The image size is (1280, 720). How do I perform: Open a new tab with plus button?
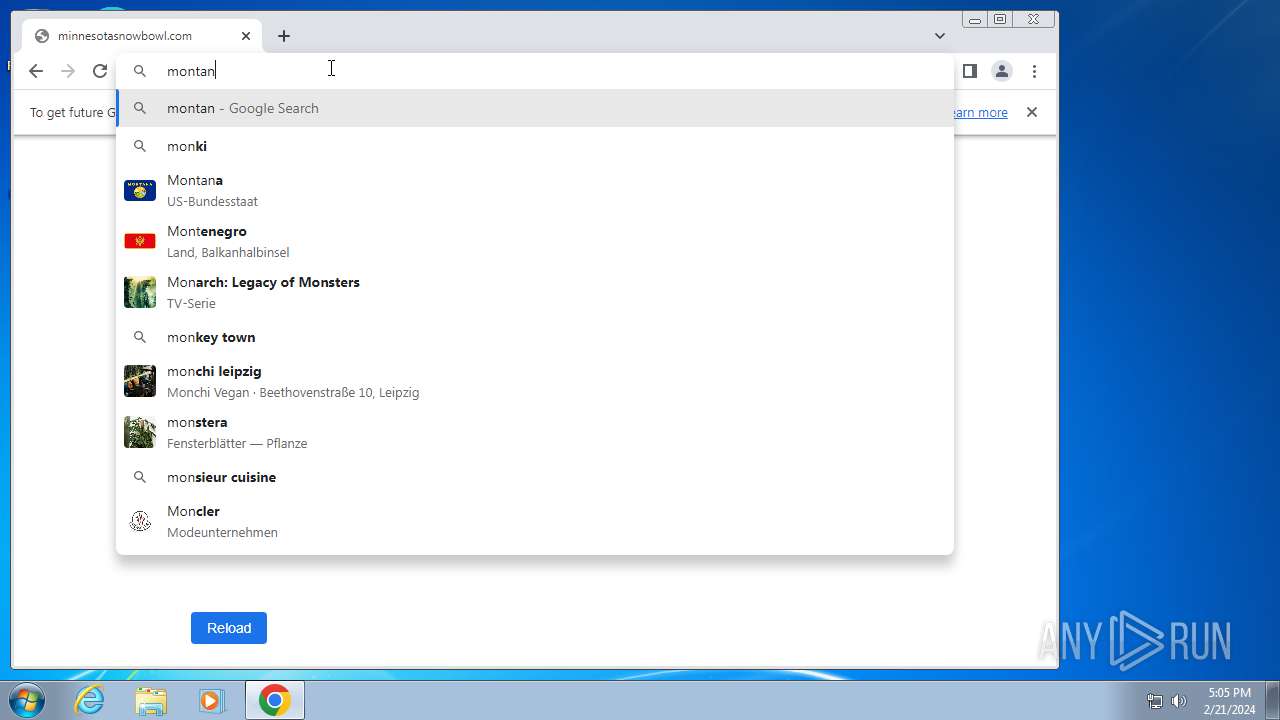284,36
